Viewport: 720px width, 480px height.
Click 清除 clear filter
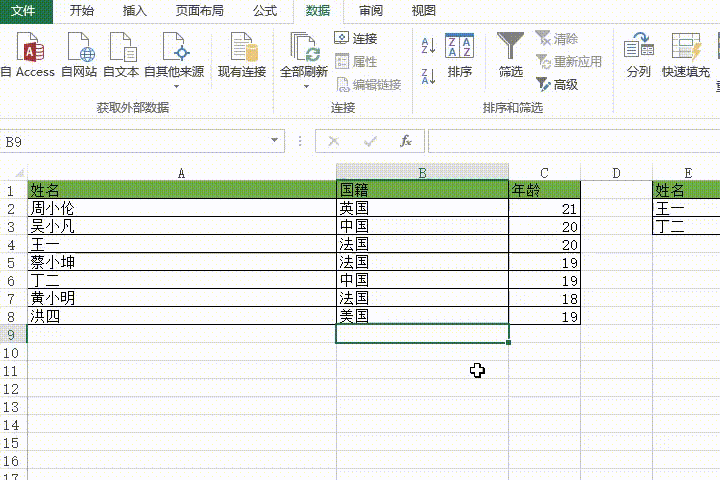[x=557, y=38]
